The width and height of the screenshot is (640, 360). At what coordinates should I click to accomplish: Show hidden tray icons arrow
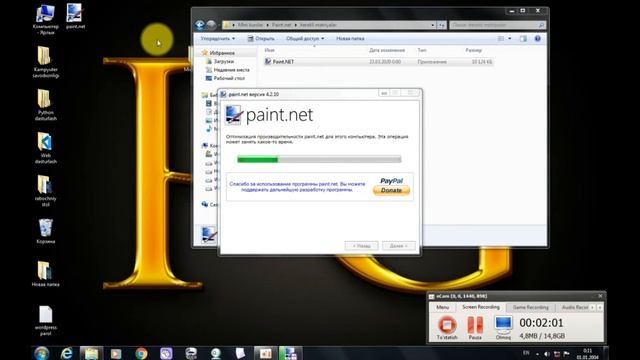537,354
